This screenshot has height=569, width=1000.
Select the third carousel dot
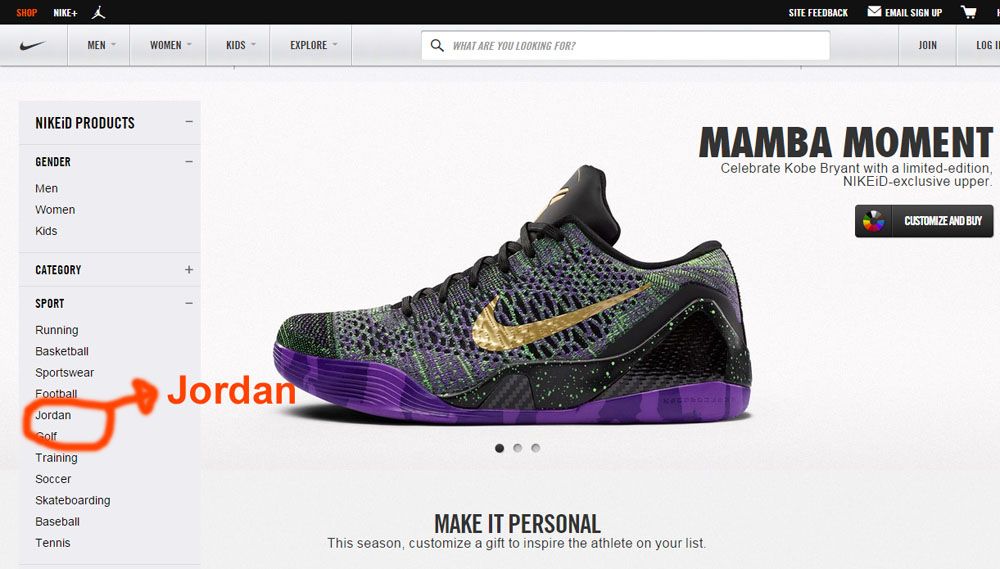pos(536,448)
